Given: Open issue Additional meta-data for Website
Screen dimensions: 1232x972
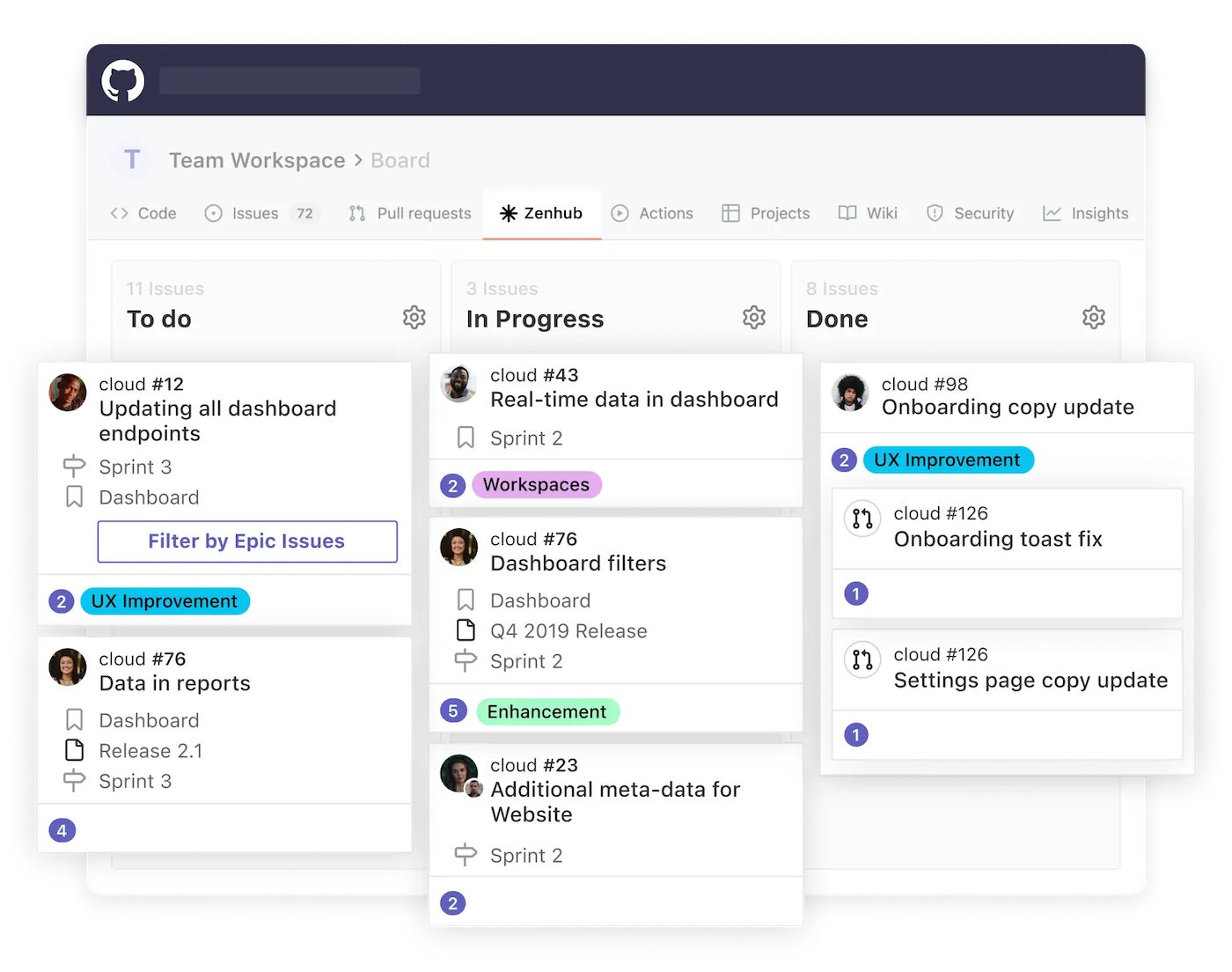Looking at the screenshot, I should click(x=615, y=802).
